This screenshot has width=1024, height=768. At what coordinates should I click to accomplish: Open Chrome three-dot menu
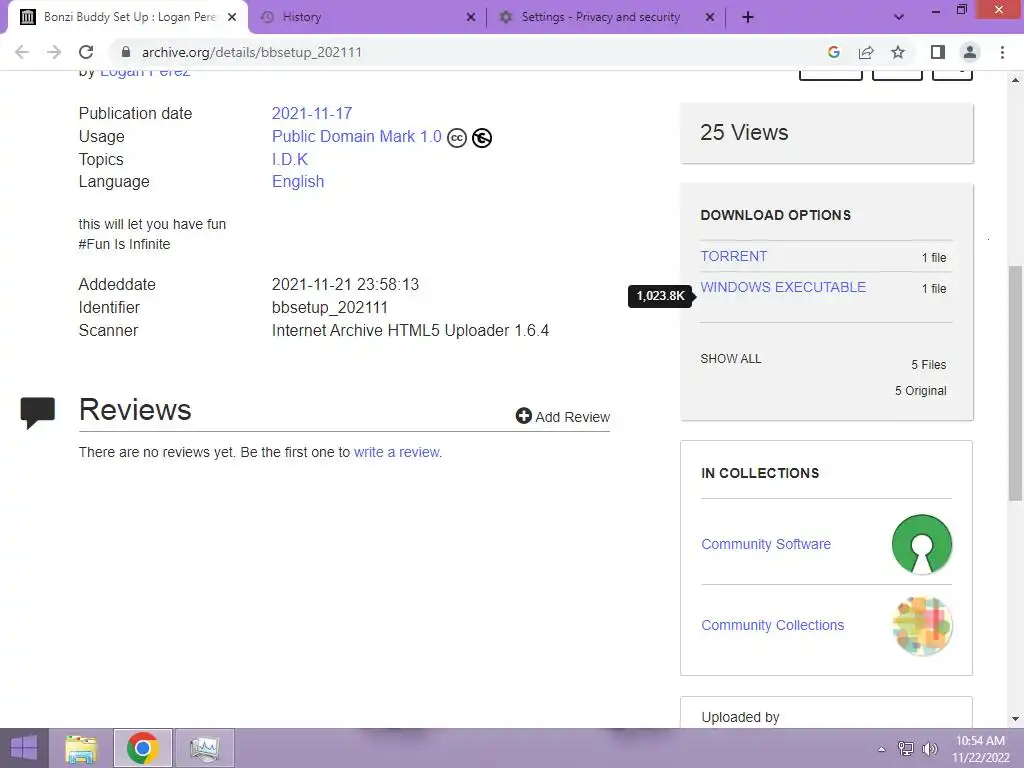click(x=1002, y=52)
